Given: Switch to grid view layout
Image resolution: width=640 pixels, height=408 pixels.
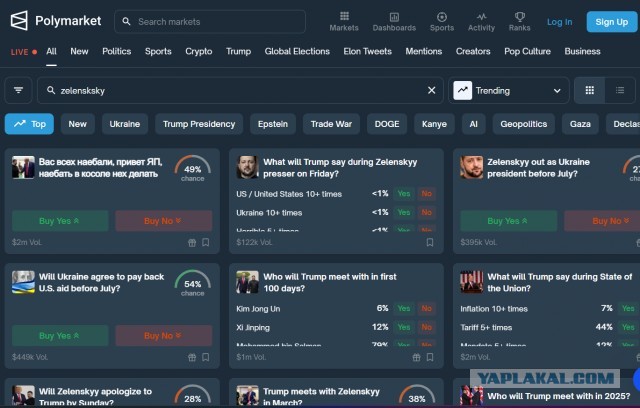Looking at the screenshot, I should click(x=589, y=90).
